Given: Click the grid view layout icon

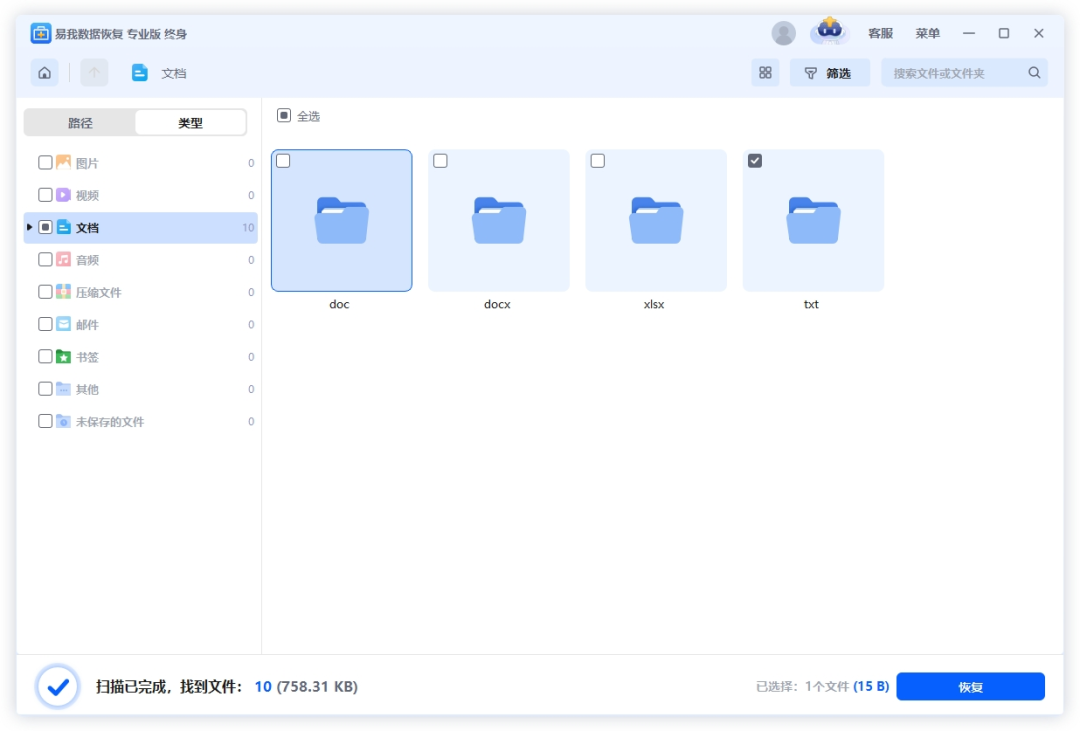Looking at the screenshot, I should 765,72.
